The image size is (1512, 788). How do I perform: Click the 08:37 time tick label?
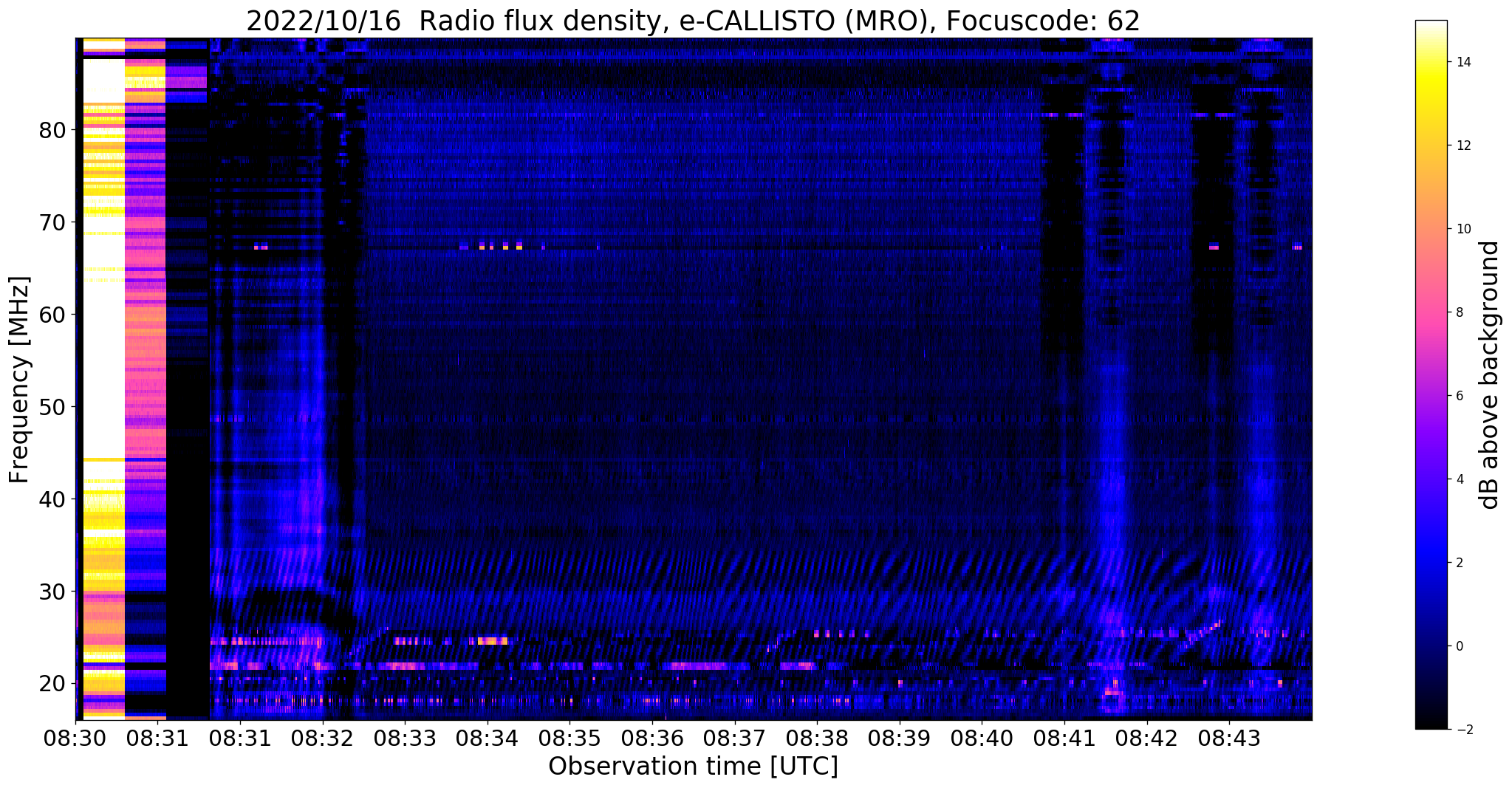coord(735,738)
